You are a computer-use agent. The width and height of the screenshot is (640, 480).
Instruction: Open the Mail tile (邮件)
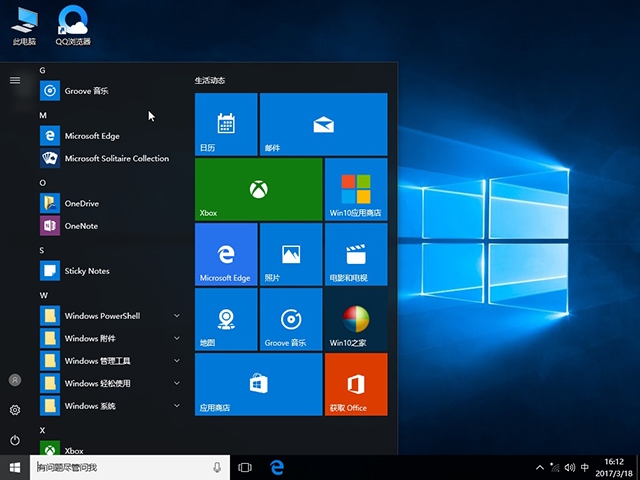coord(322,124)
